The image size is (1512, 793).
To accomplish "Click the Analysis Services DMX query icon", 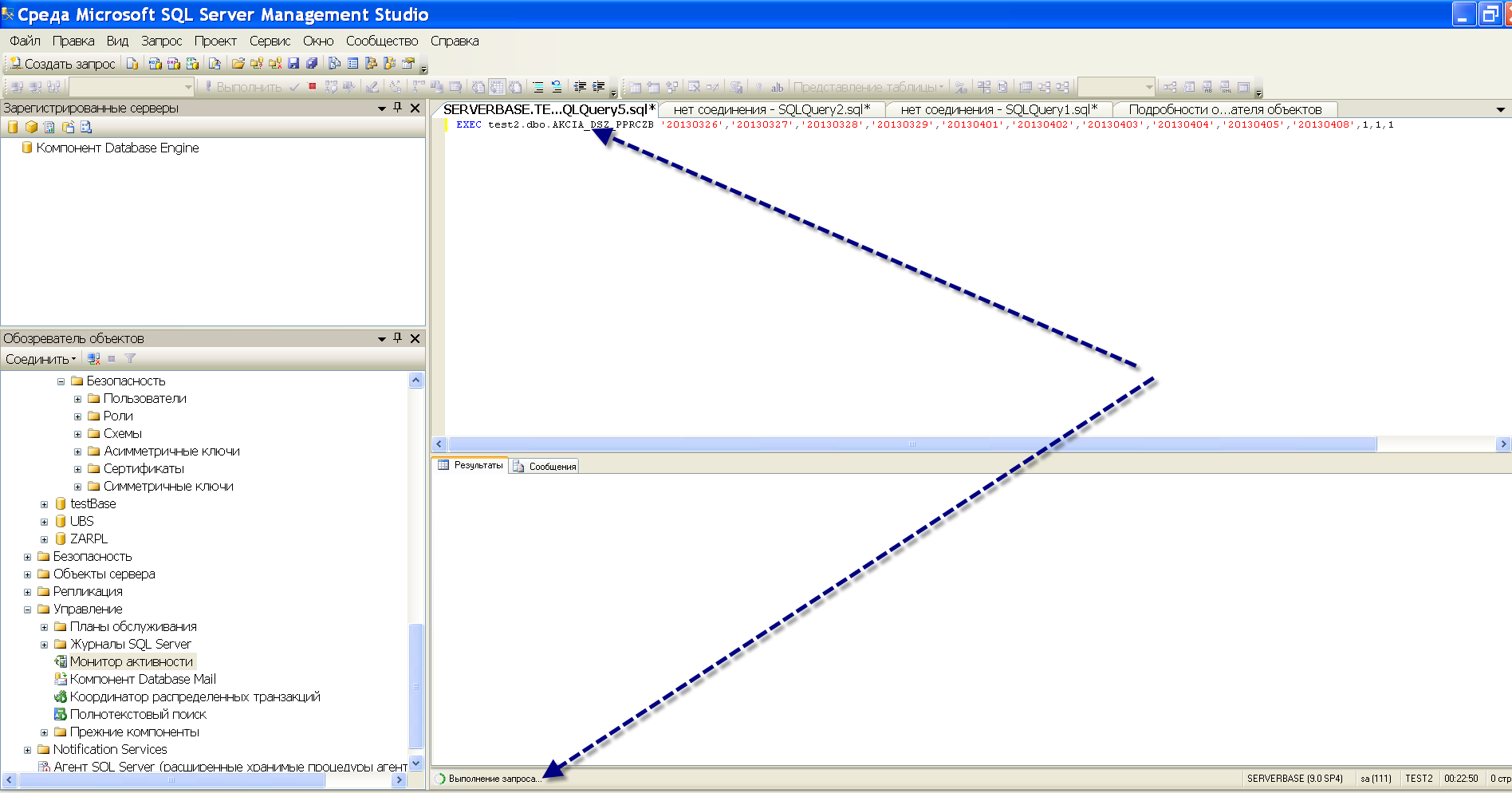I will click(x=174, y=64).
